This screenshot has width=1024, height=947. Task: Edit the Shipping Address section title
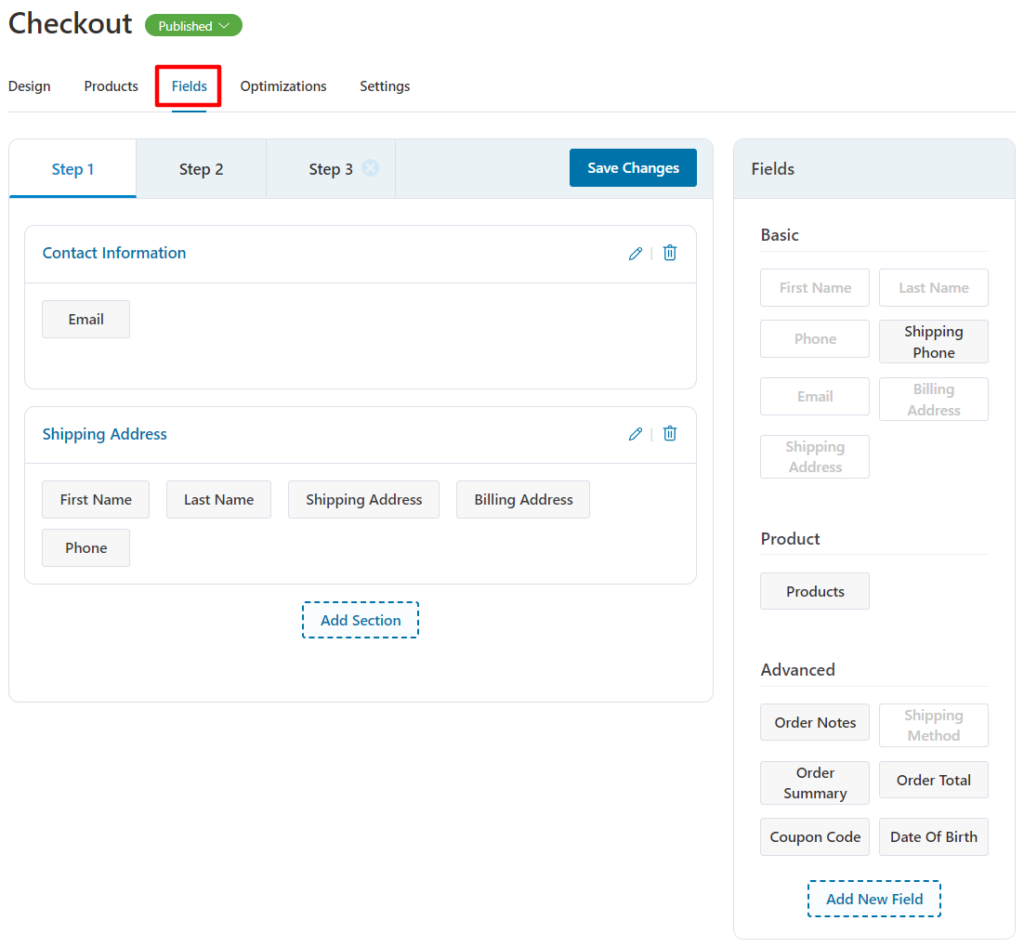tap(635, 434)
